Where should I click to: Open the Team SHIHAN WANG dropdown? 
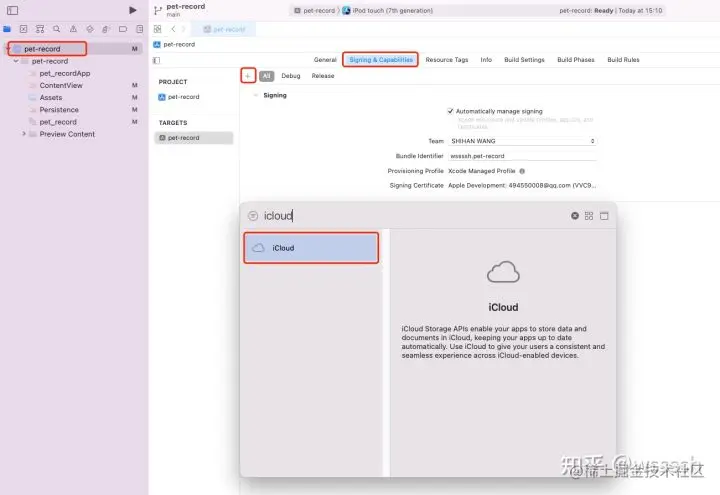pos(523,141)
